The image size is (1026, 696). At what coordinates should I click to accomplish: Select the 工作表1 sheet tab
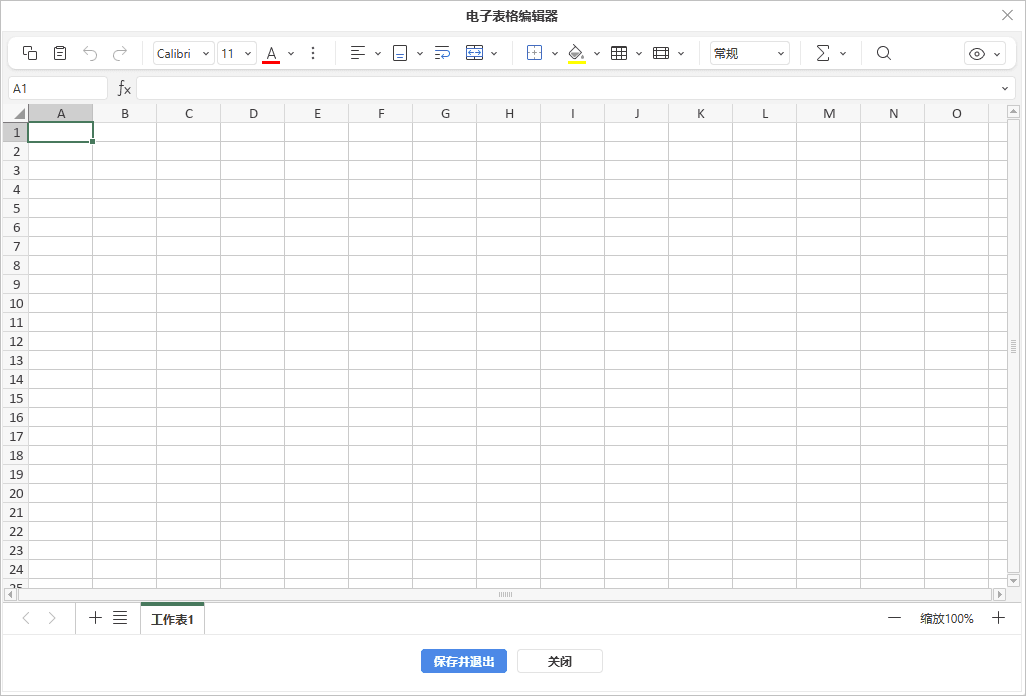point(172,620)
